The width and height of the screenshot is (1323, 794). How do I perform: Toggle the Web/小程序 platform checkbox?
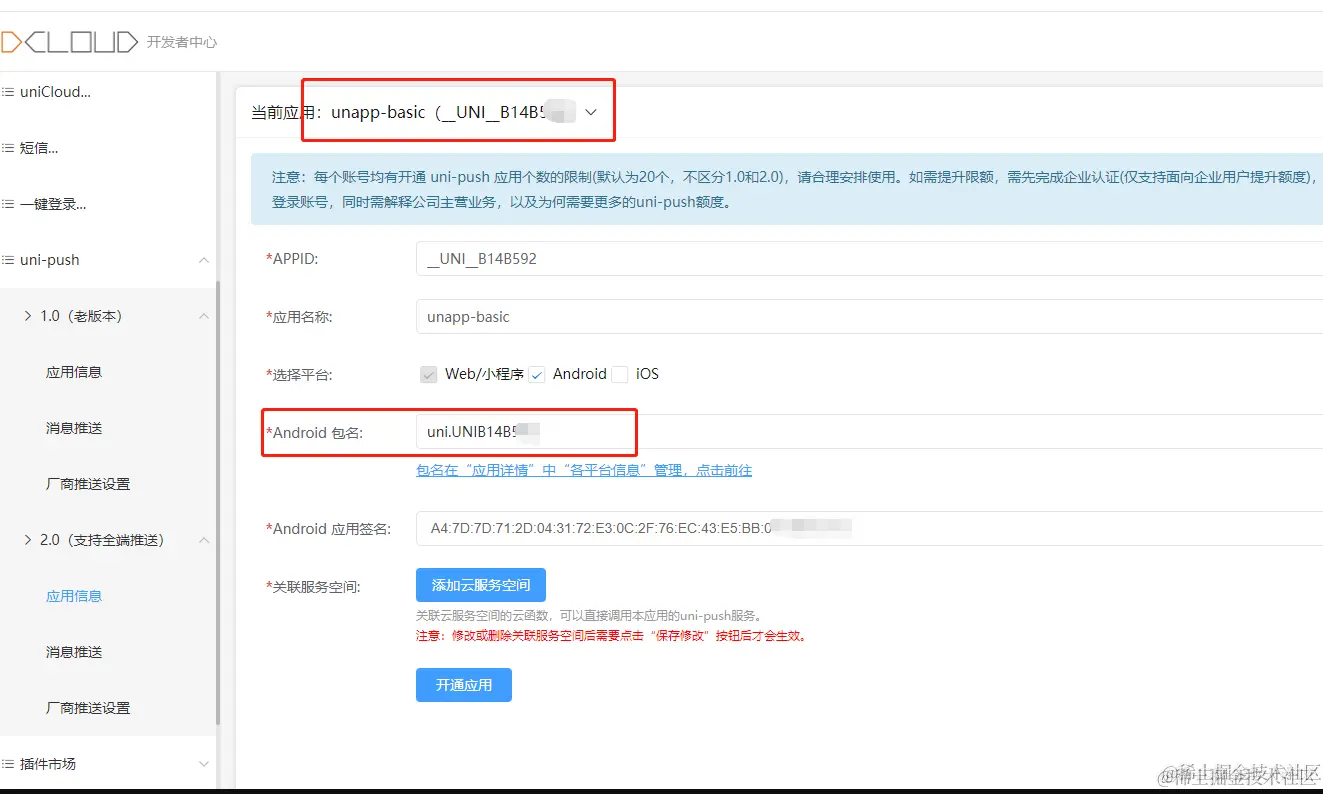(429, 375)
